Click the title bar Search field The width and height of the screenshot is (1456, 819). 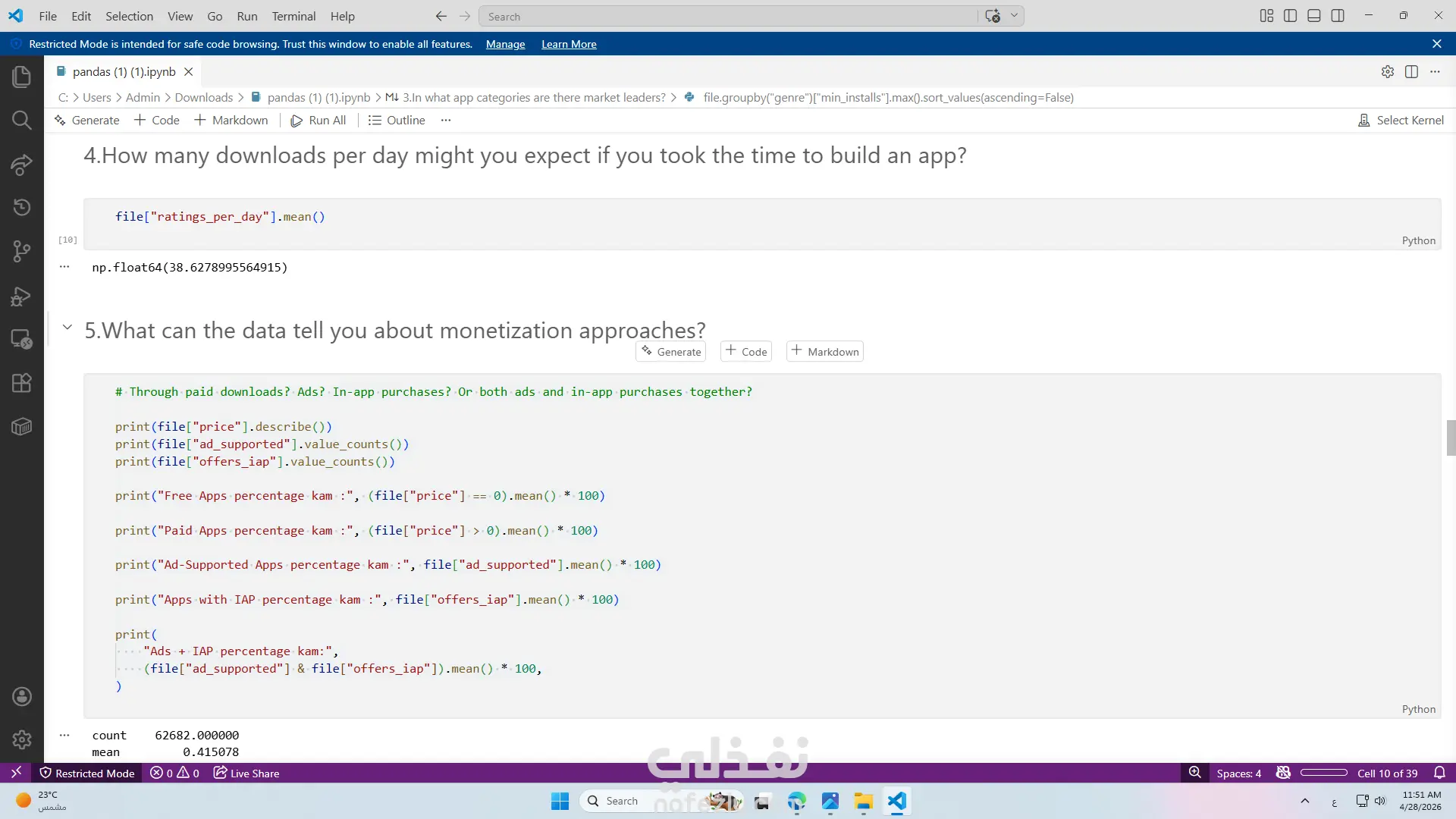click(x=730, y=16)
